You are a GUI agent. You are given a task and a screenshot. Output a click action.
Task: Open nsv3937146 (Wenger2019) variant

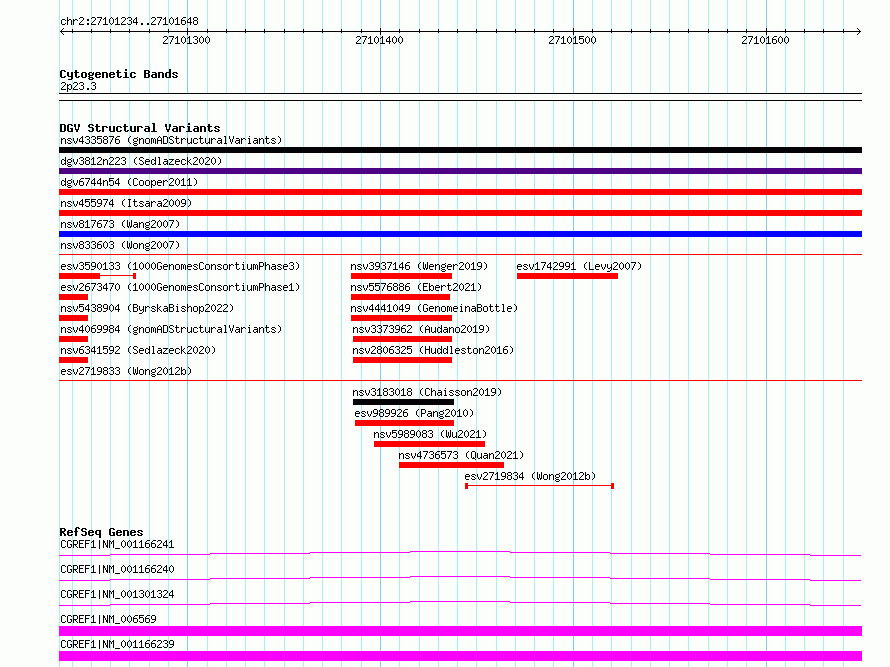[419, 266]
